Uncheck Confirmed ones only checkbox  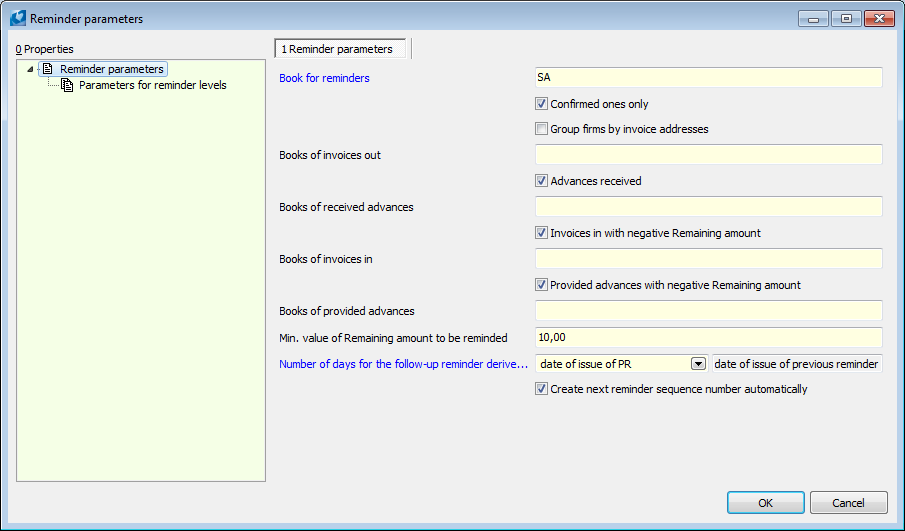pos(541,104)
